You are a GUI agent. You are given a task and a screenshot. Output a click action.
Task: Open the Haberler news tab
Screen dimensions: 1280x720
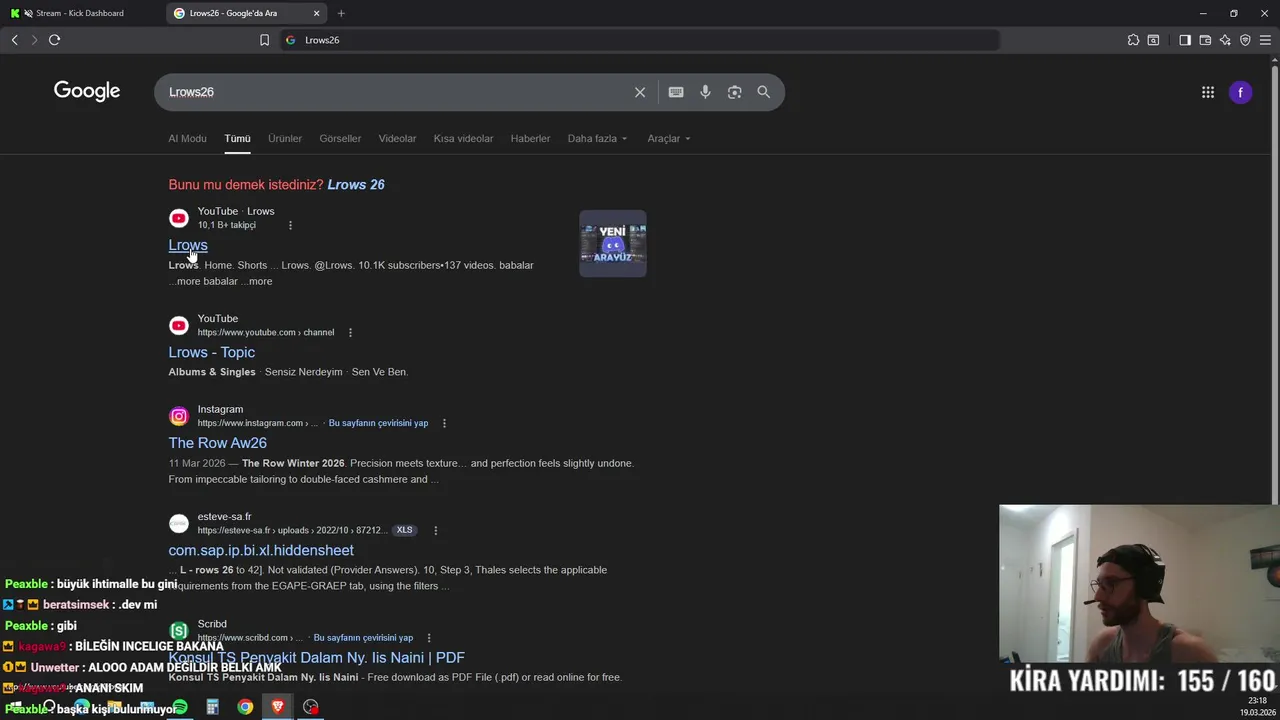click(x=530, y=139)
